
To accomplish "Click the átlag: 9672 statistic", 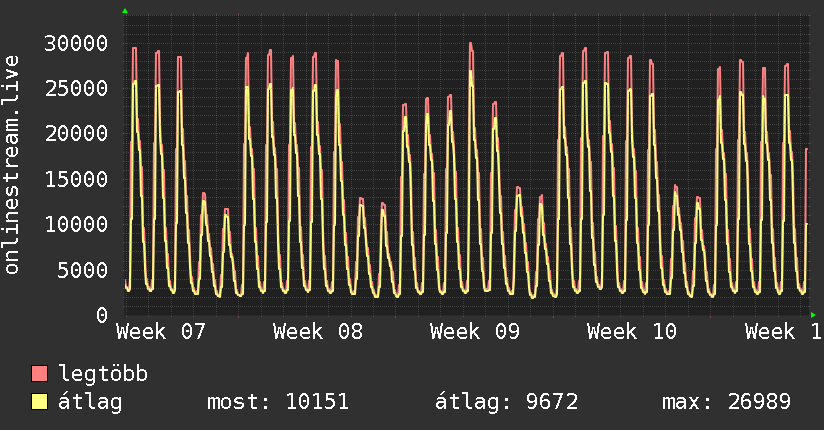I will pyautogui.click(x=507, y=402).
